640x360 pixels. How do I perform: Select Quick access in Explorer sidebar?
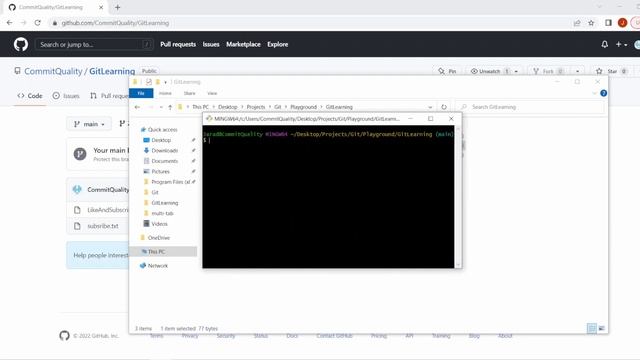point(162,129)
